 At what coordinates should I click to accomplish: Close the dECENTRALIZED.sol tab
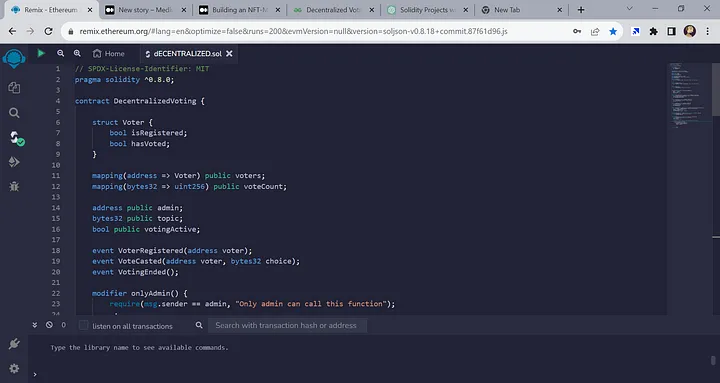pos(229,54)
